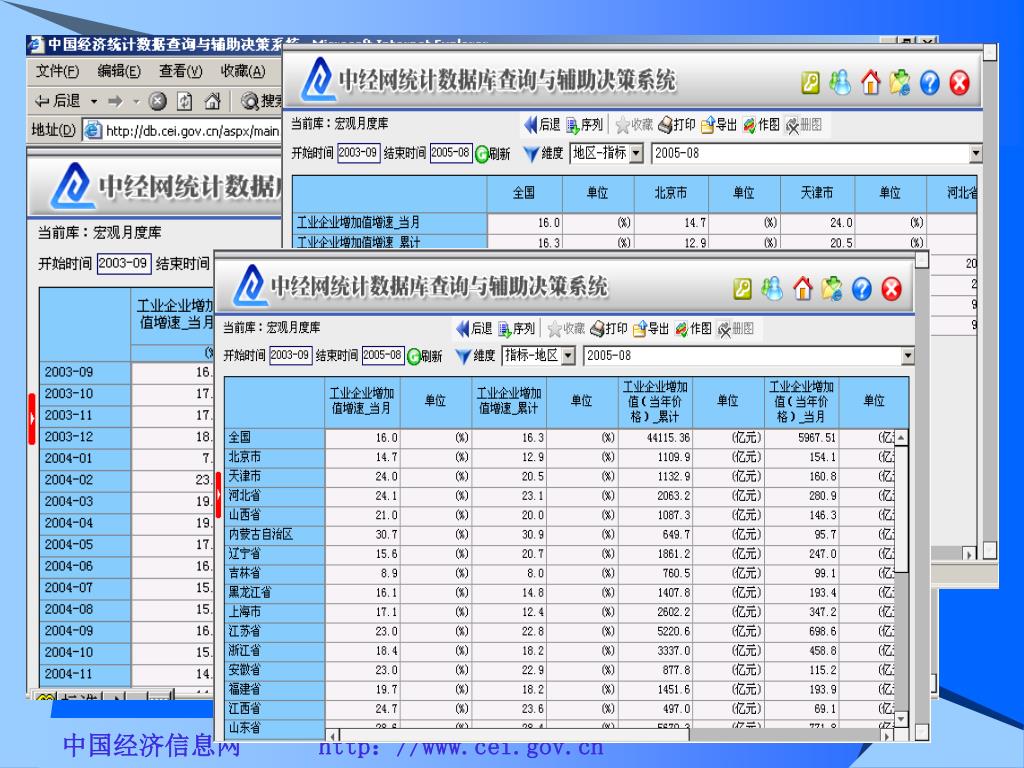Click the 开始时间 field in the front window
Image resolution: width=1024 pixels, height=768 pixels.
click(291, 355)
